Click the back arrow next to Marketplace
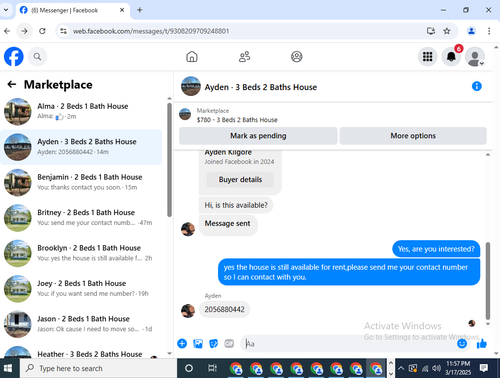The width and height of the screenshot is (500, 378). point(12,84)
